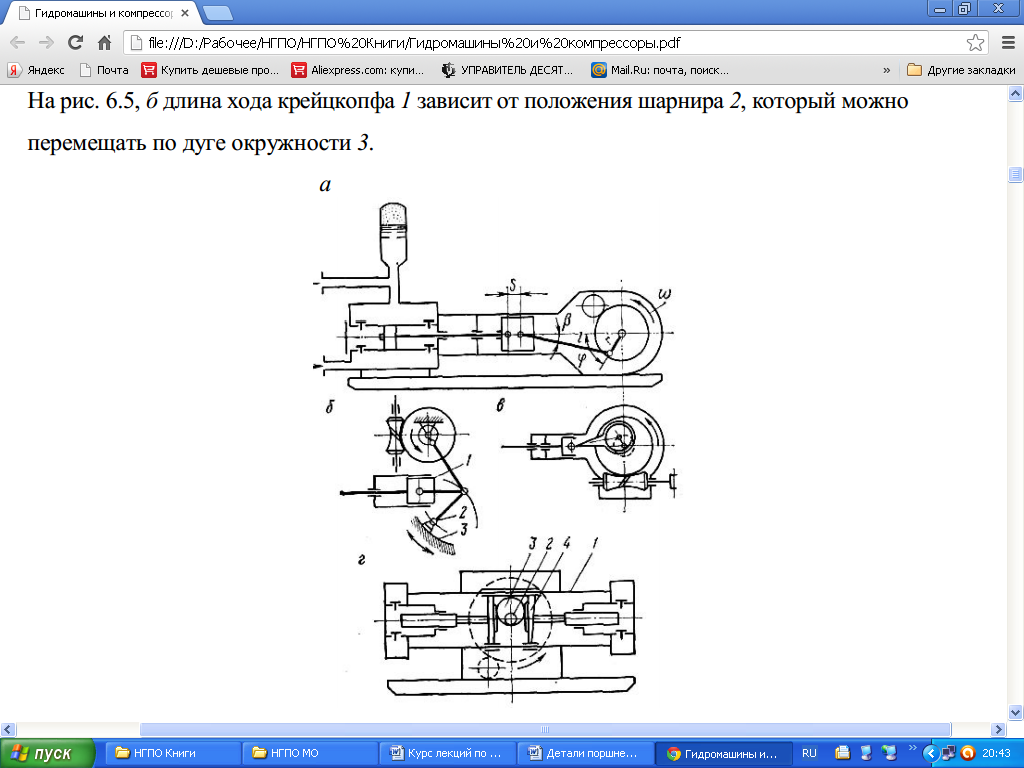Click the vertical scrollbar thumb
Screen dimensions: 1024x768
[1016, 174]
